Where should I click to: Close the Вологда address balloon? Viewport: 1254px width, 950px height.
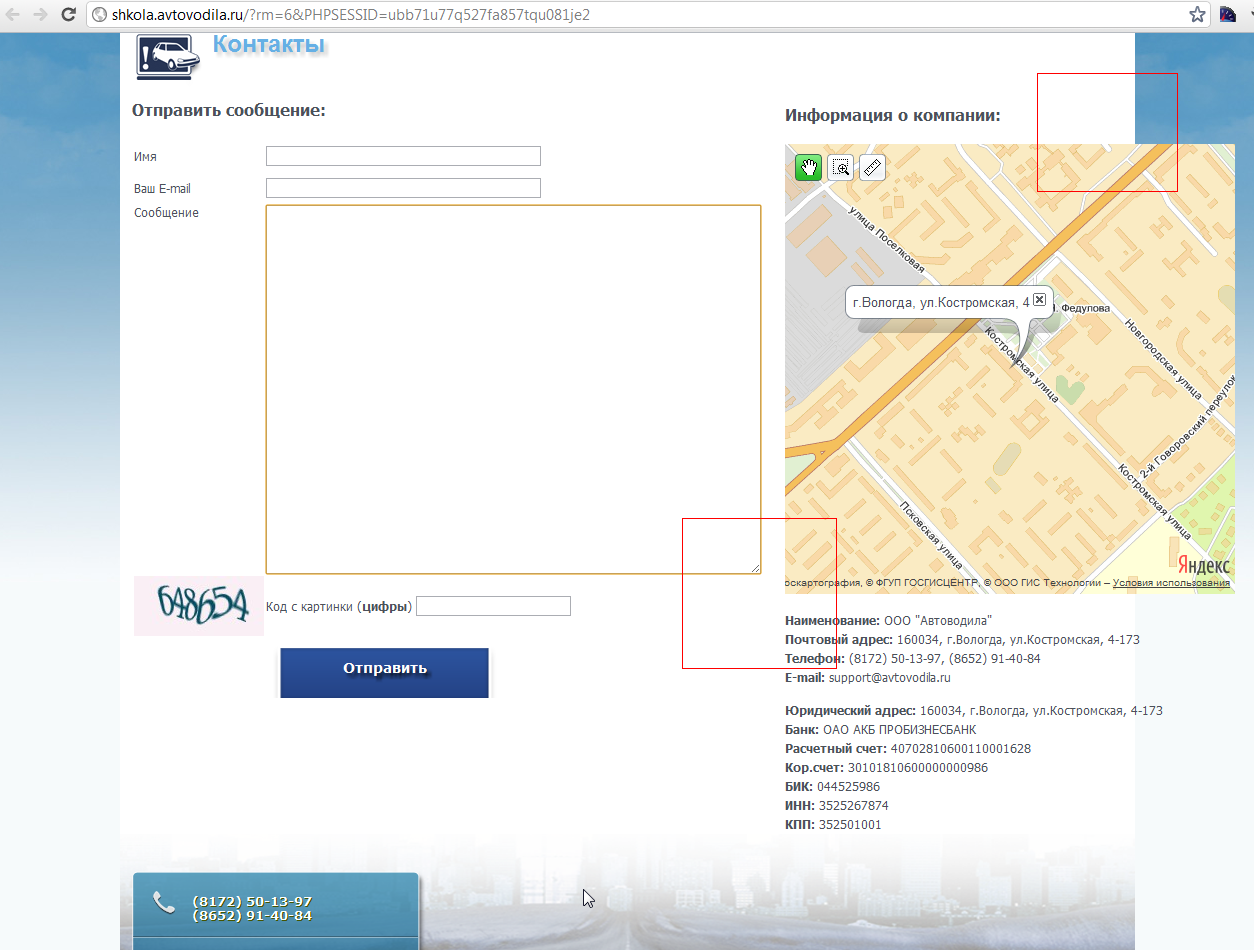click(x=1039, y=300)
